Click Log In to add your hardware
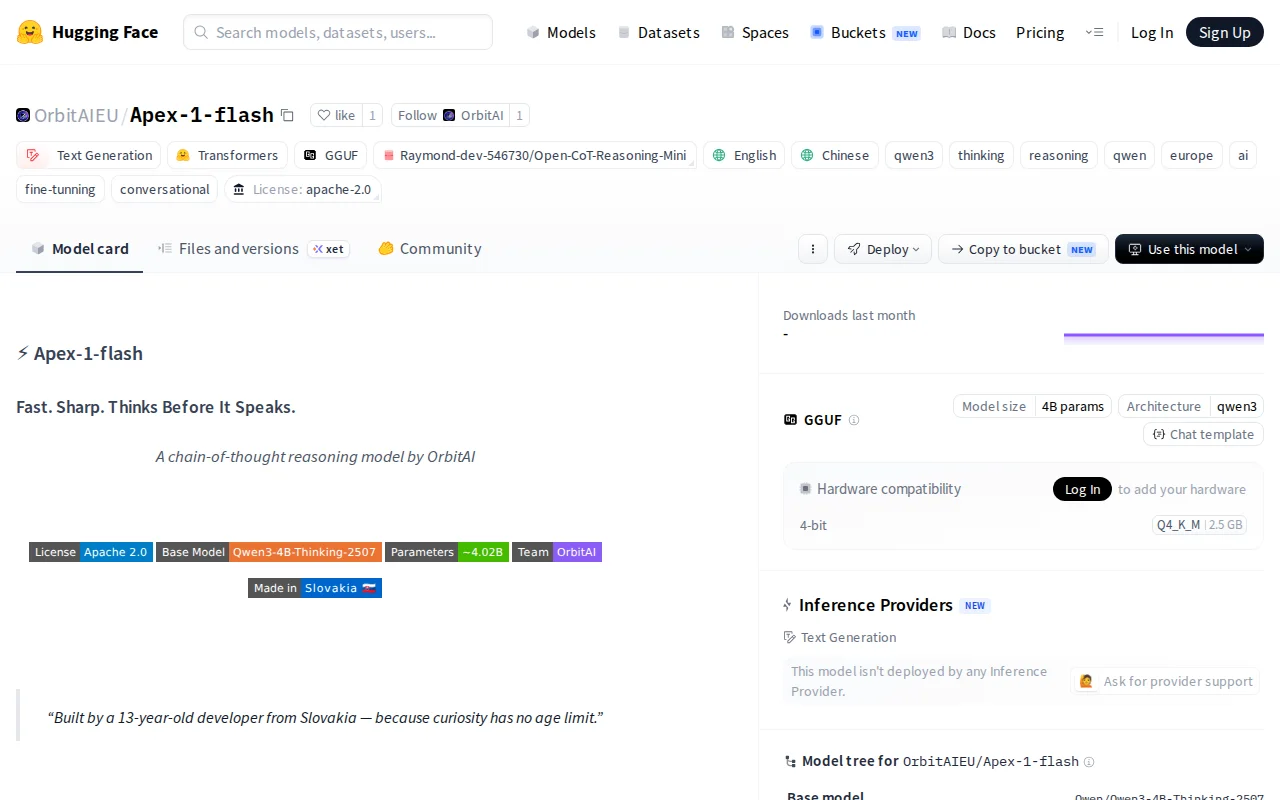 click(x=1082, y=489)
